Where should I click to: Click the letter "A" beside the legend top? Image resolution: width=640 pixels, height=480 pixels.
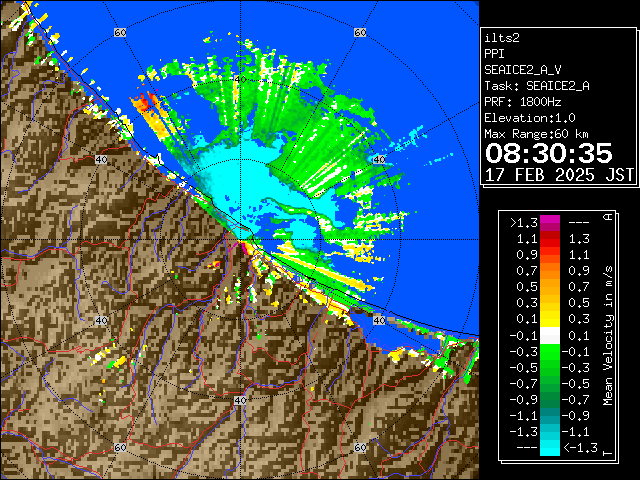point(608,217)
